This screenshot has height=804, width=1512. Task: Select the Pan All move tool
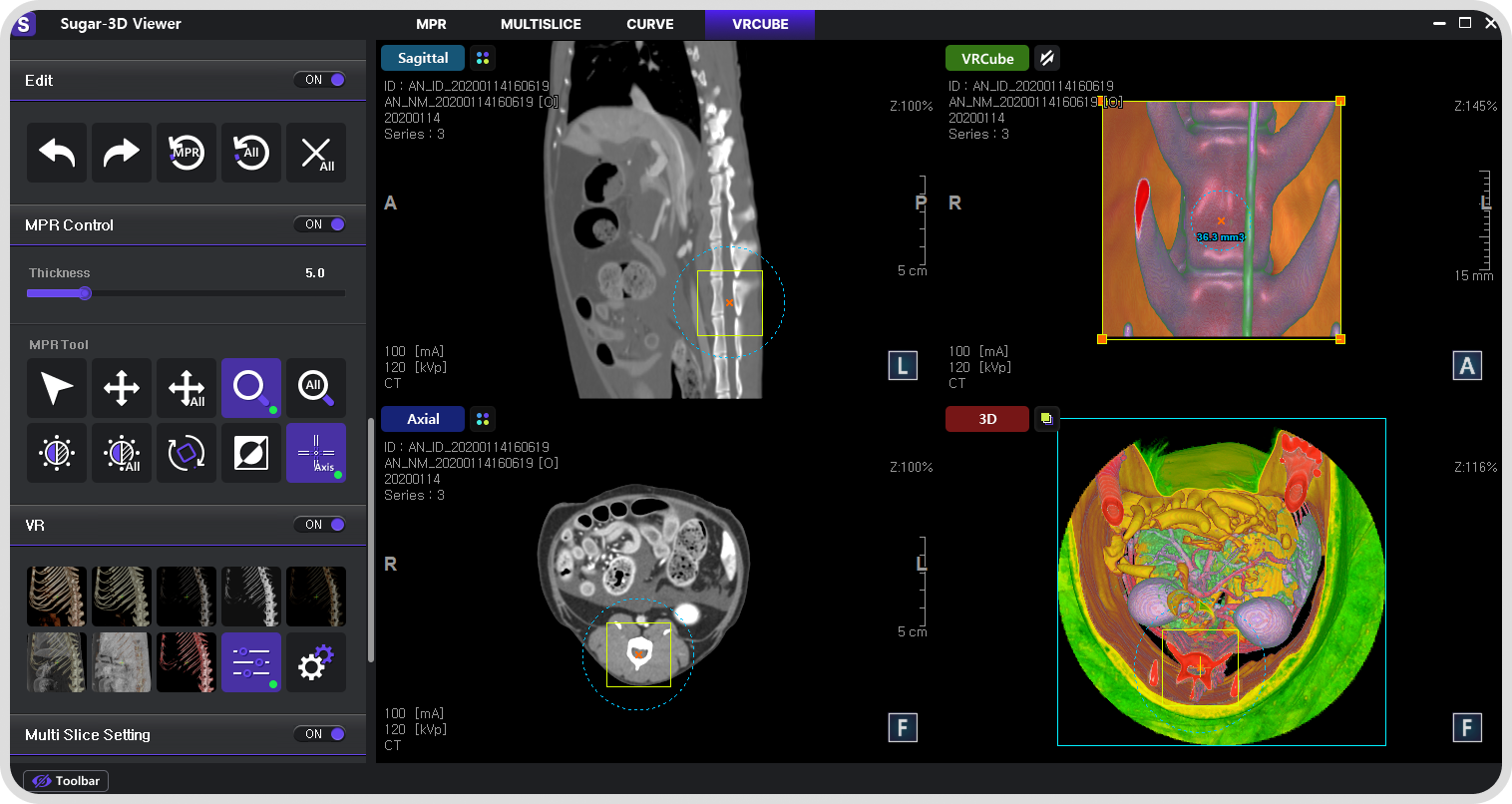(x=187, y=388)
